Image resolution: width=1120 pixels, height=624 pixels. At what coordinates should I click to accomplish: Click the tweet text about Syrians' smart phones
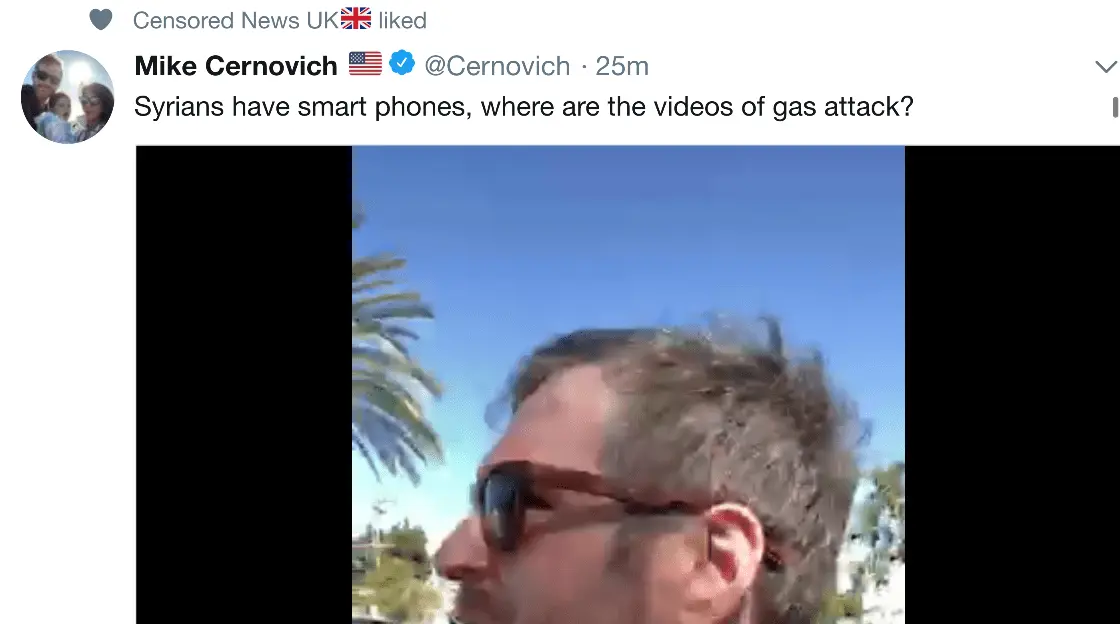tap(524, 106)
